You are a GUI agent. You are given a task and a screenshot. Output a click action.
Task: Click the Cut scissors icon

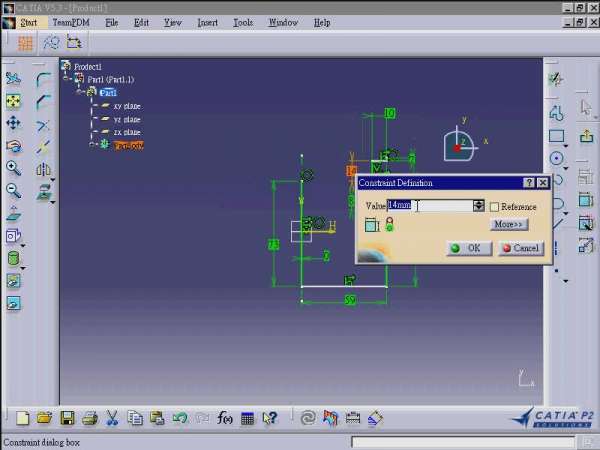point(112,418)
